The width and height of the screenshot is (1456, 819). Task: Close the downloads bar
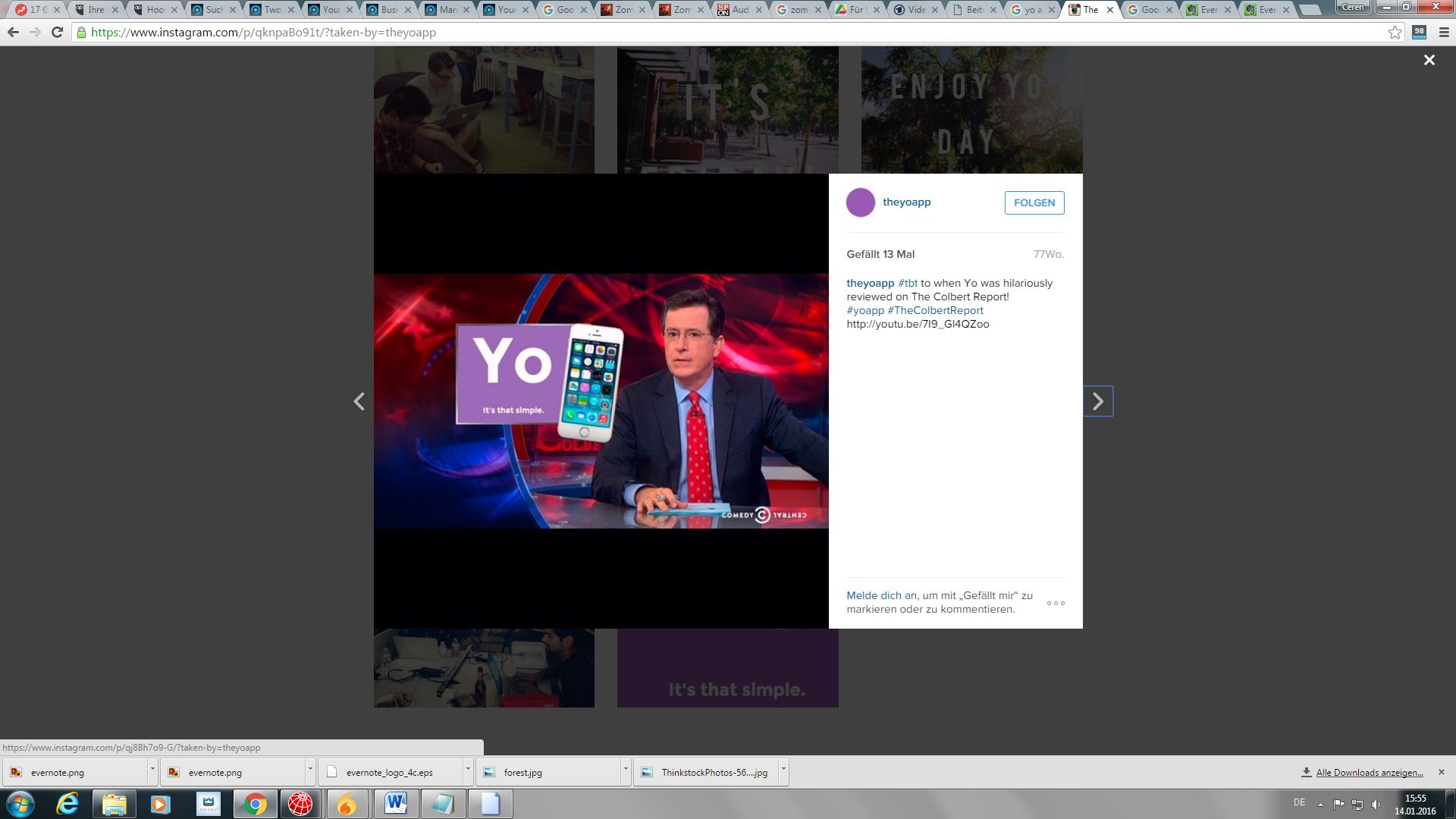(1442, 772)
